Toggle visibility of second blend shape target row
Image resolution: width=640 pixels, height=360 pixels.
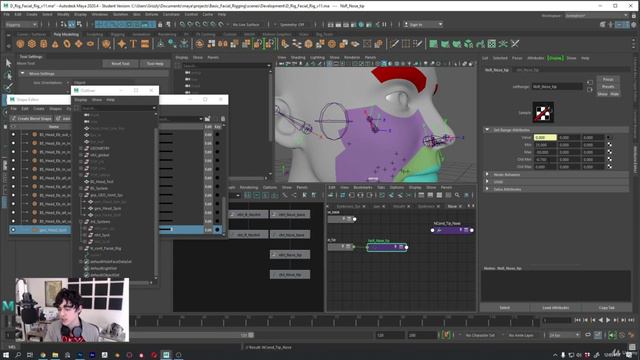(x=13, y=142)
